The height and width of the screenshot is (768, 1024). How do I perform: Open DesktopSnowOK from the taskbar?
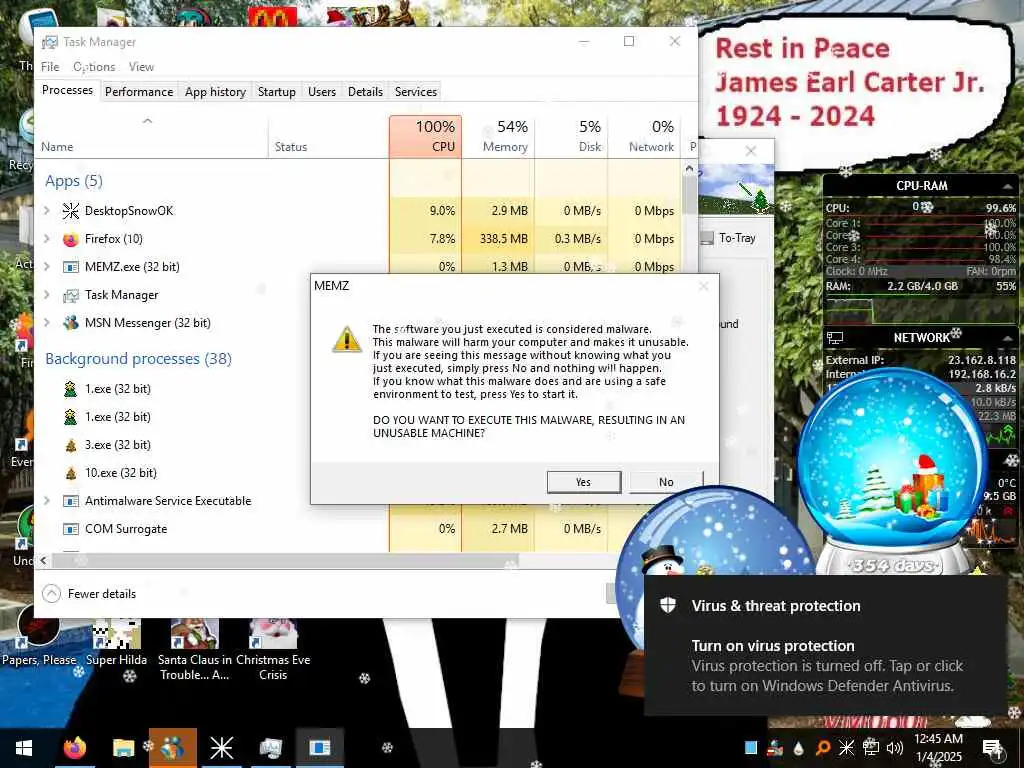(221, 748)
